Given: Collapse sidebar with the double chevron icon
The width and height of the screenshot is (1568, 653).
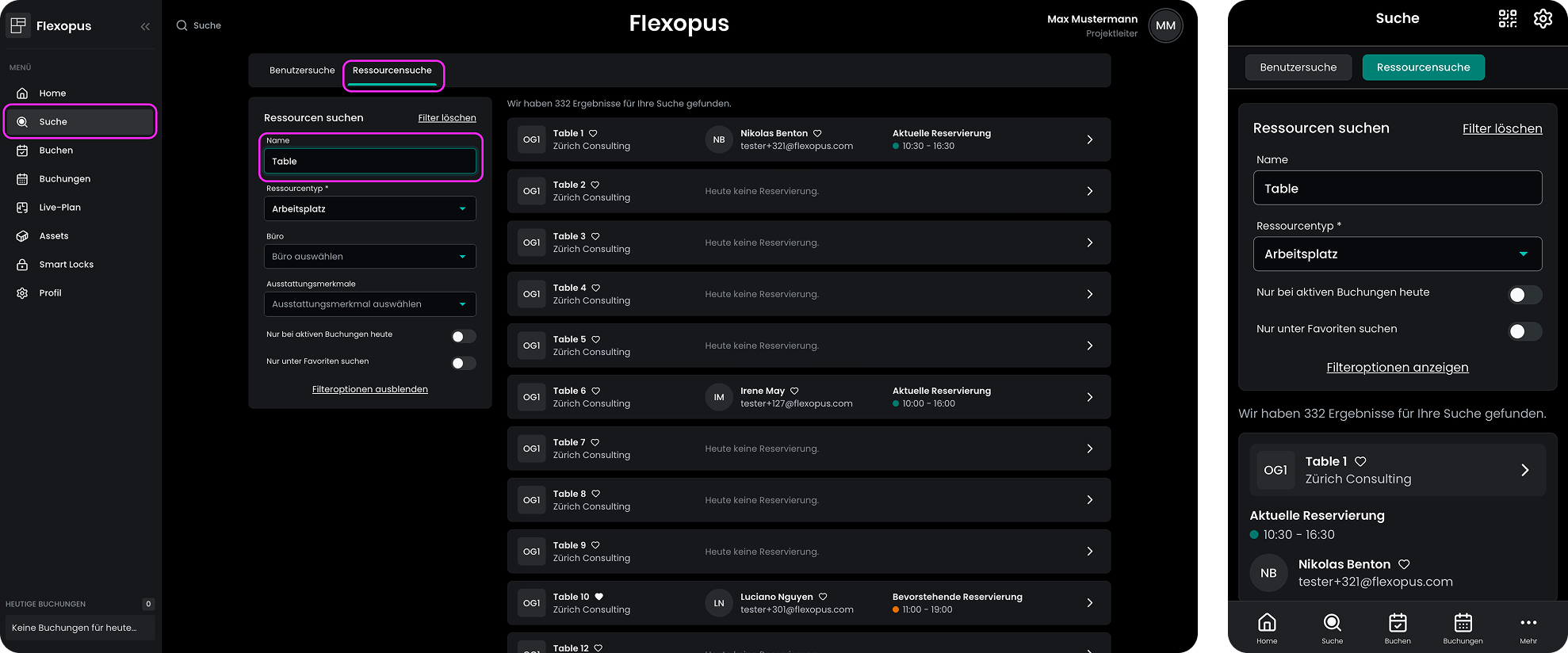Looking at the screenshot, I should (x=145, y=26).
